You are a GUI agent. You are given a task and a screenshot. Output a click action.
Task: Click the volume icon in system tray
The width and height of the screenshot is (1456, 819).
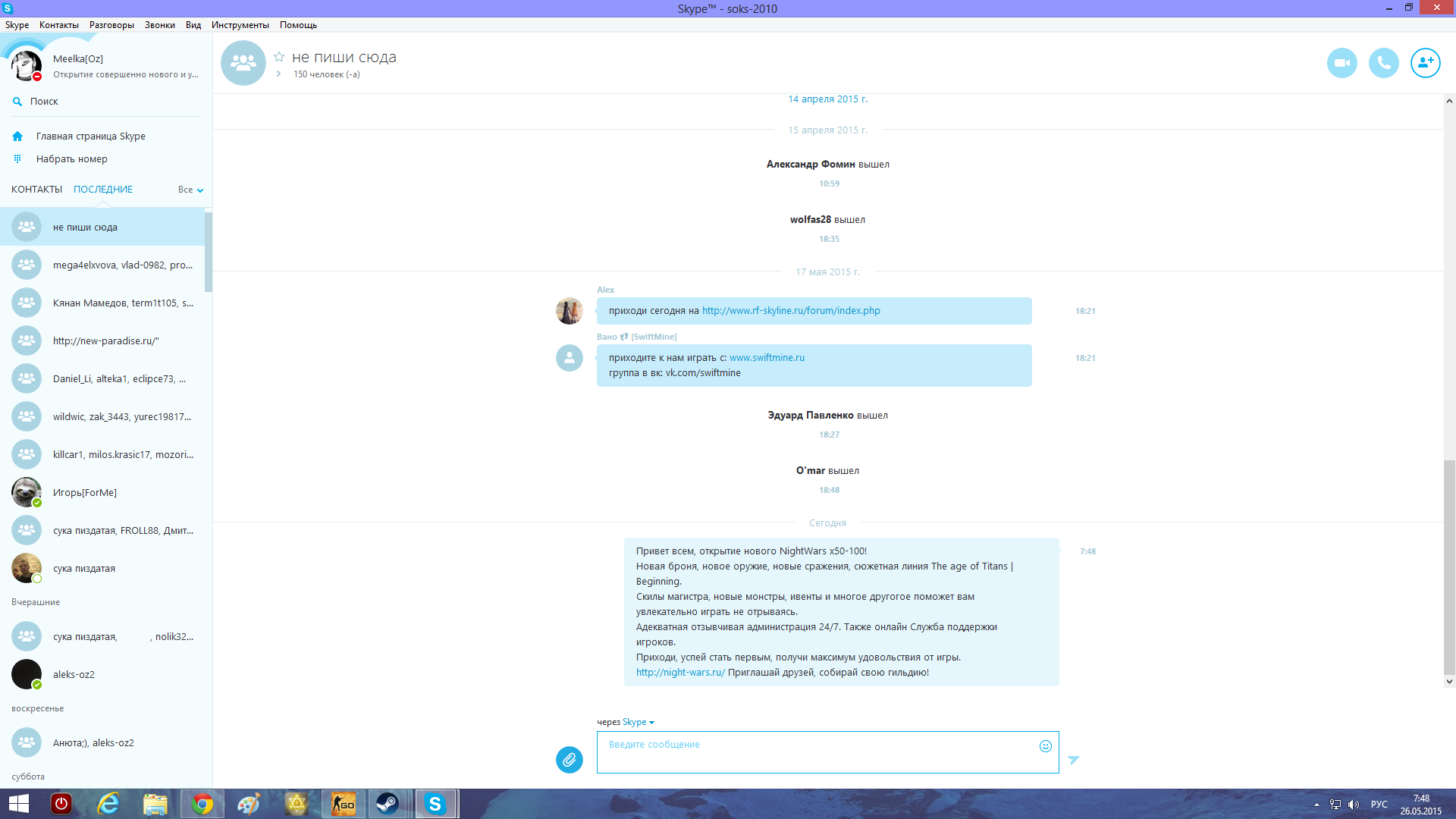pos(1354,805)
